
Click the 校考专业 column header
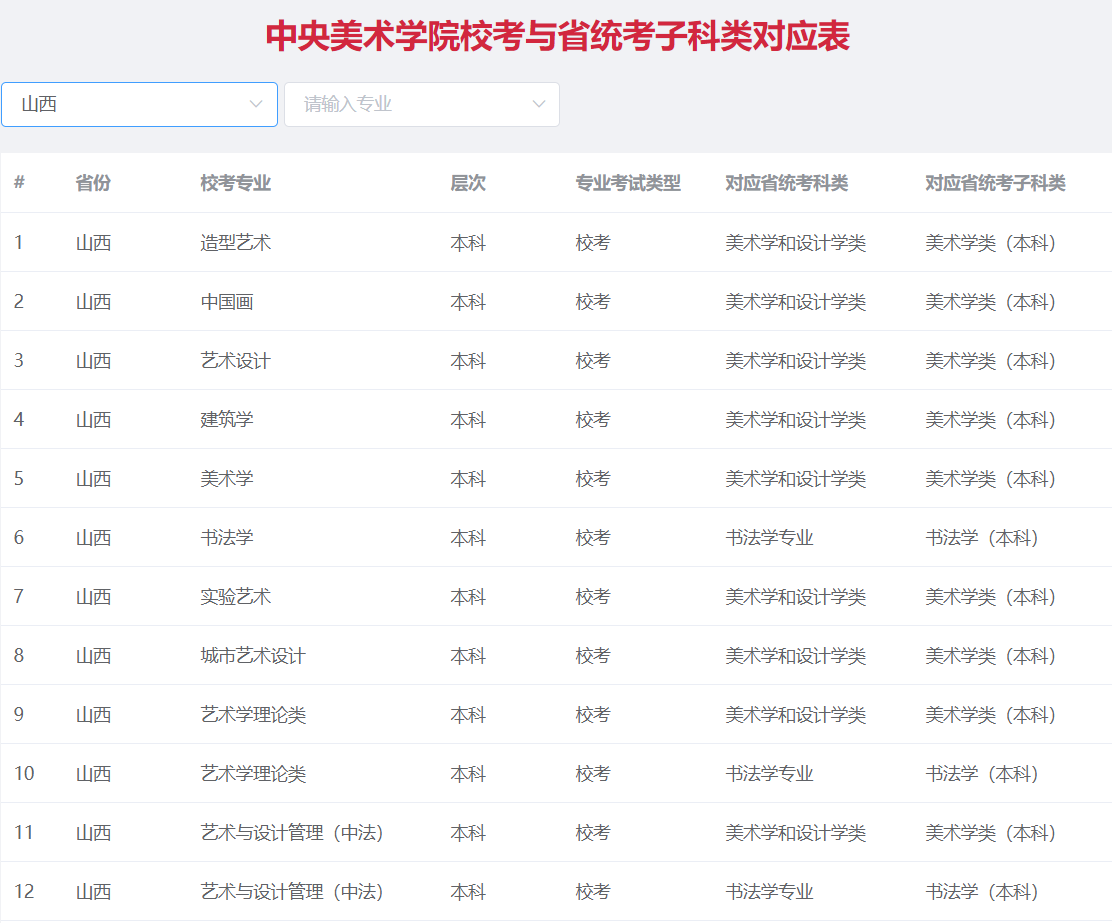(x=235, y=183)
